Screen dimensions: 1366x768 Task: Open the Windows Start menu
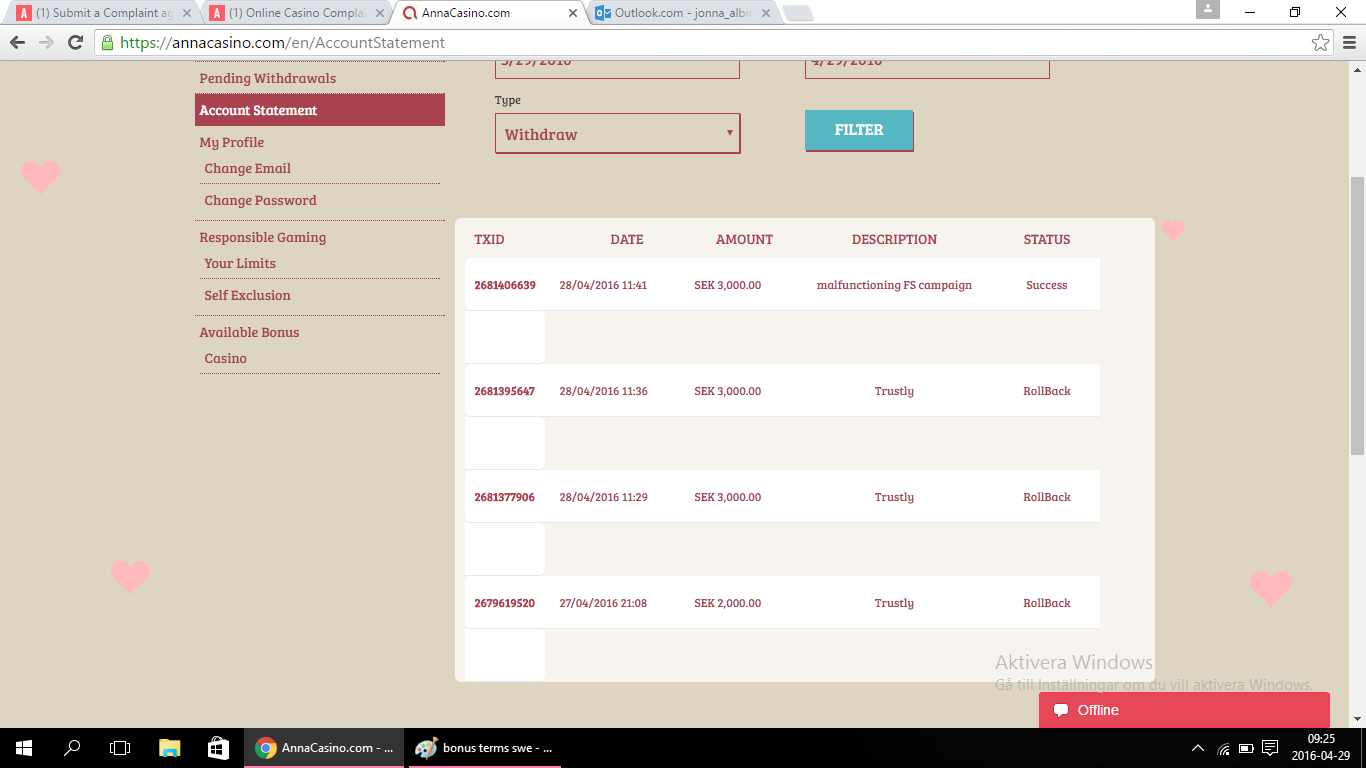(23, 747)
